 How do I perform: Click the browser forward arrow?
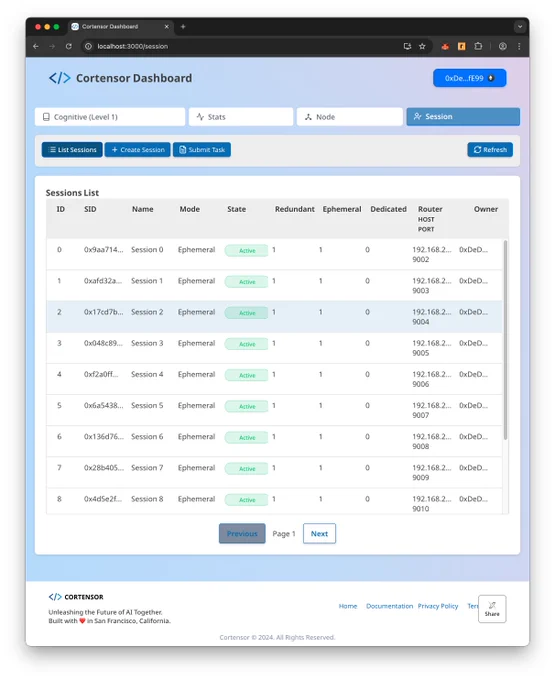tap(52, 46)
